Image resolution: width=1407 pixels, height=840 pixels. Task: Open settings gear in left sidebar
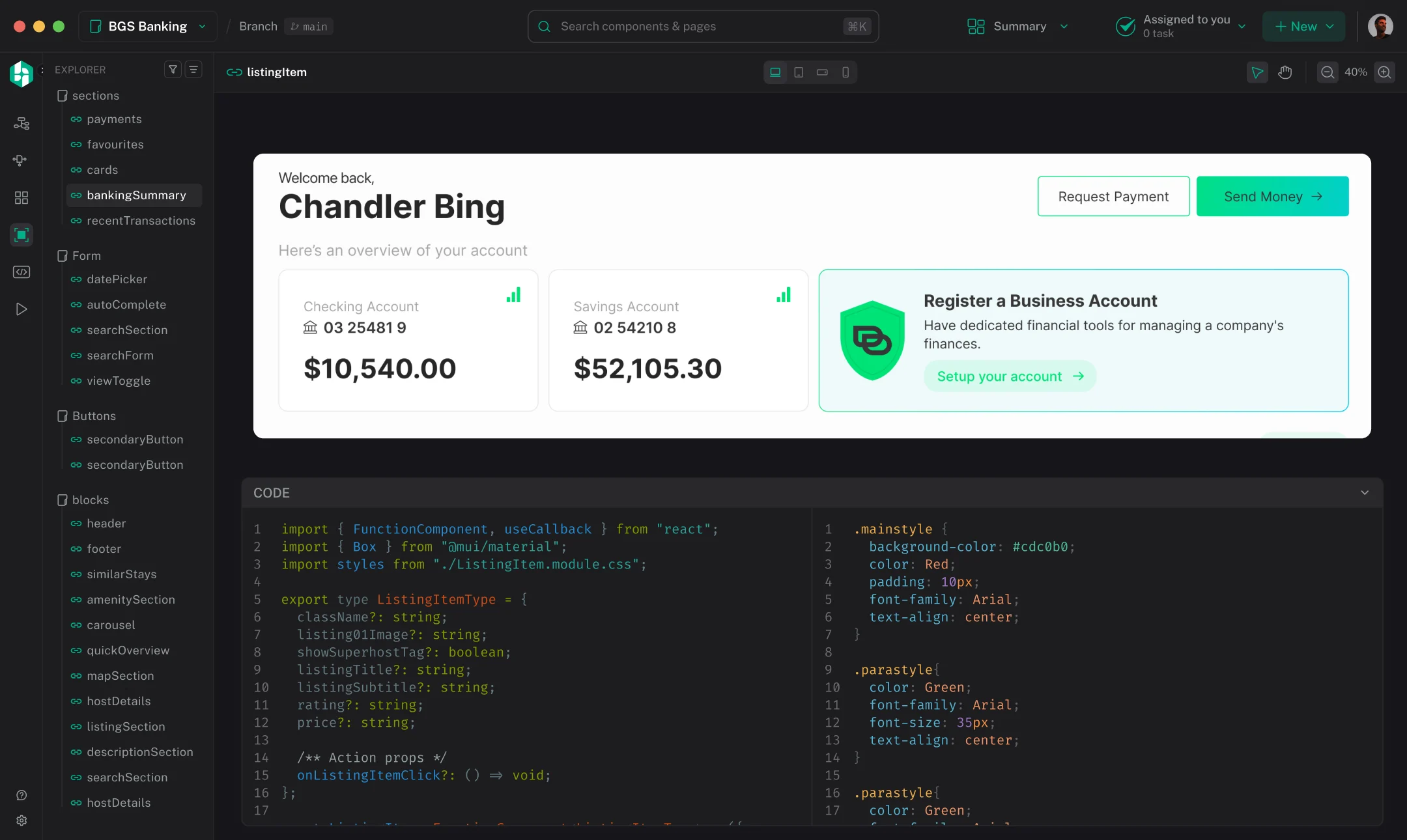[21, 820]
